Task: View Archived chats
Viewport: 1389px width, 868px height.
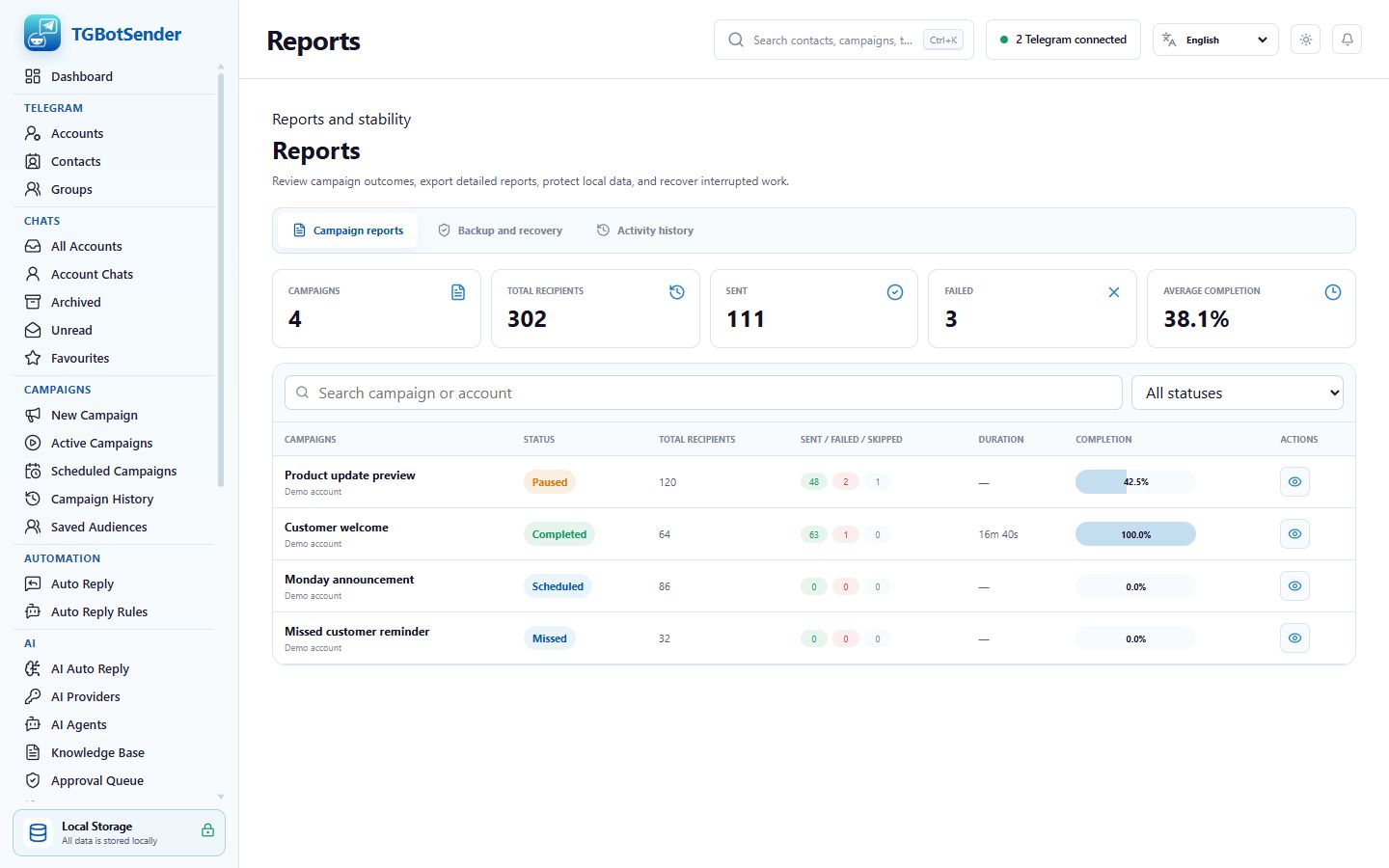Action: point(114,302)
